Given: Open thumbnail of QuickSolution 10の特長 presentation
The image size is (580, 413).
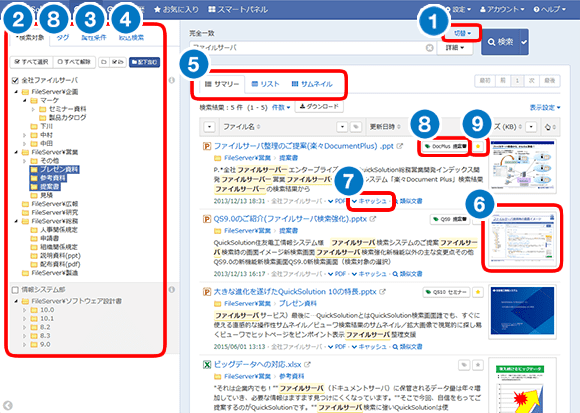Looking at the screenshot, I should point(522,312).
